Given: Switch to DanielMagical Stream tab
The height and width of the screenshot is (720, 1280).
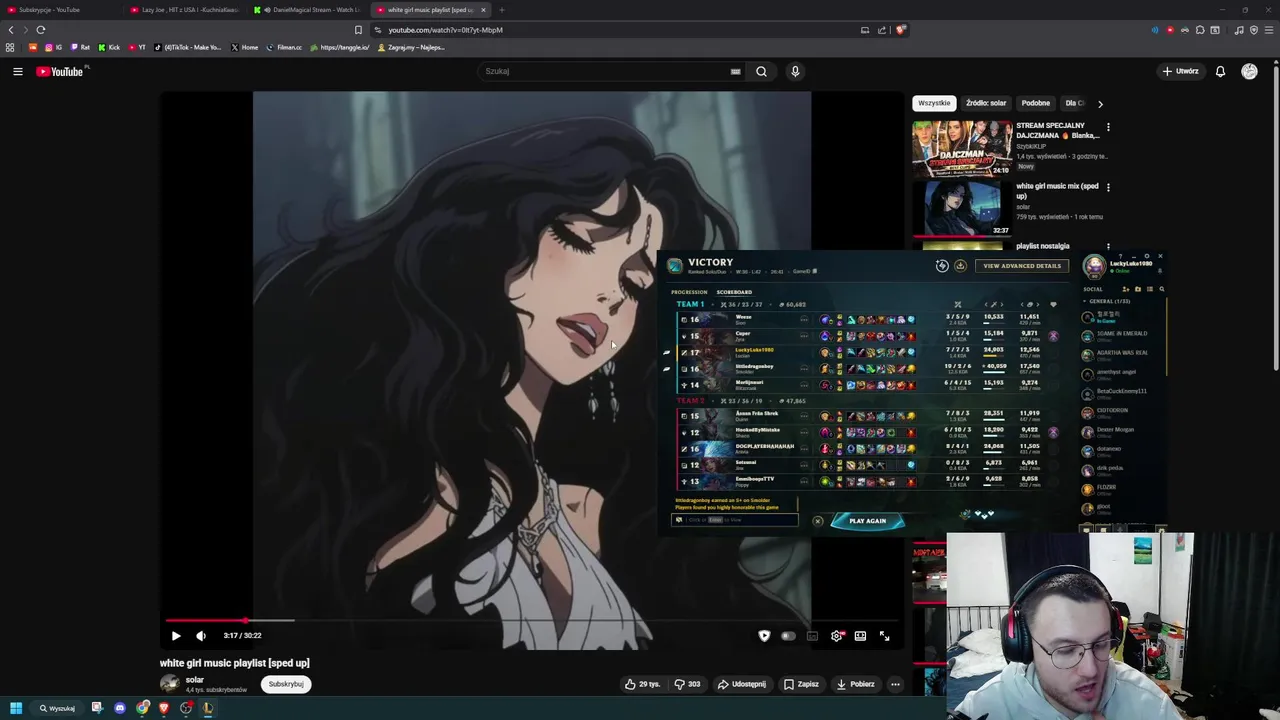Looking at the screenshot, I should click(x=307, y=9).
